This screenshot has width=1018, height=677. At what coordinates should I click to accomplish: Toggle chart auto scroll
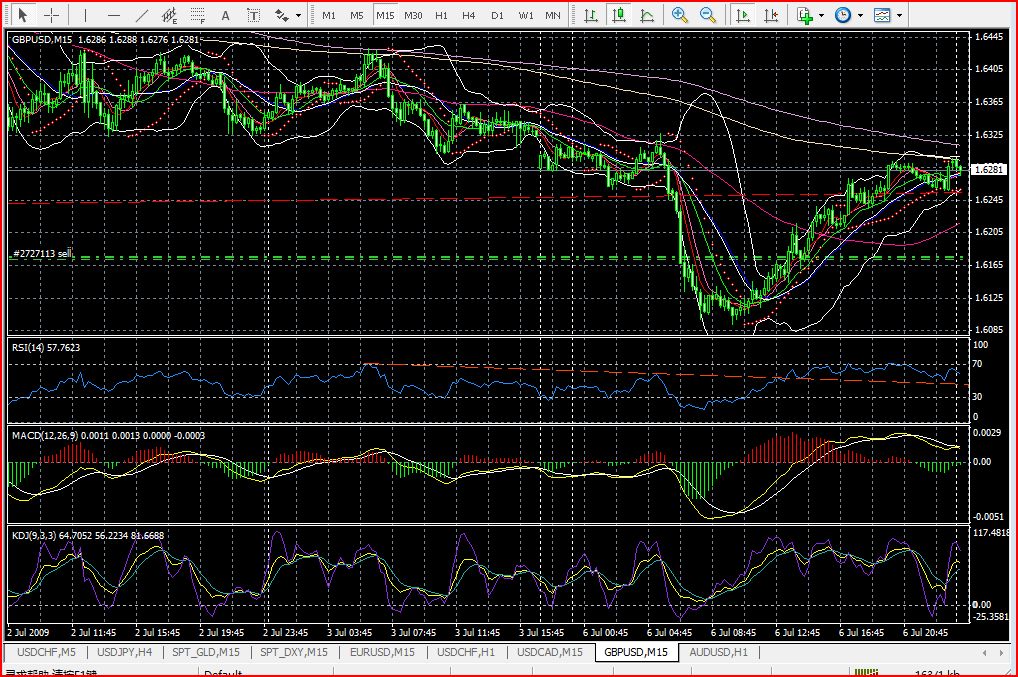[x=742, y=15]
